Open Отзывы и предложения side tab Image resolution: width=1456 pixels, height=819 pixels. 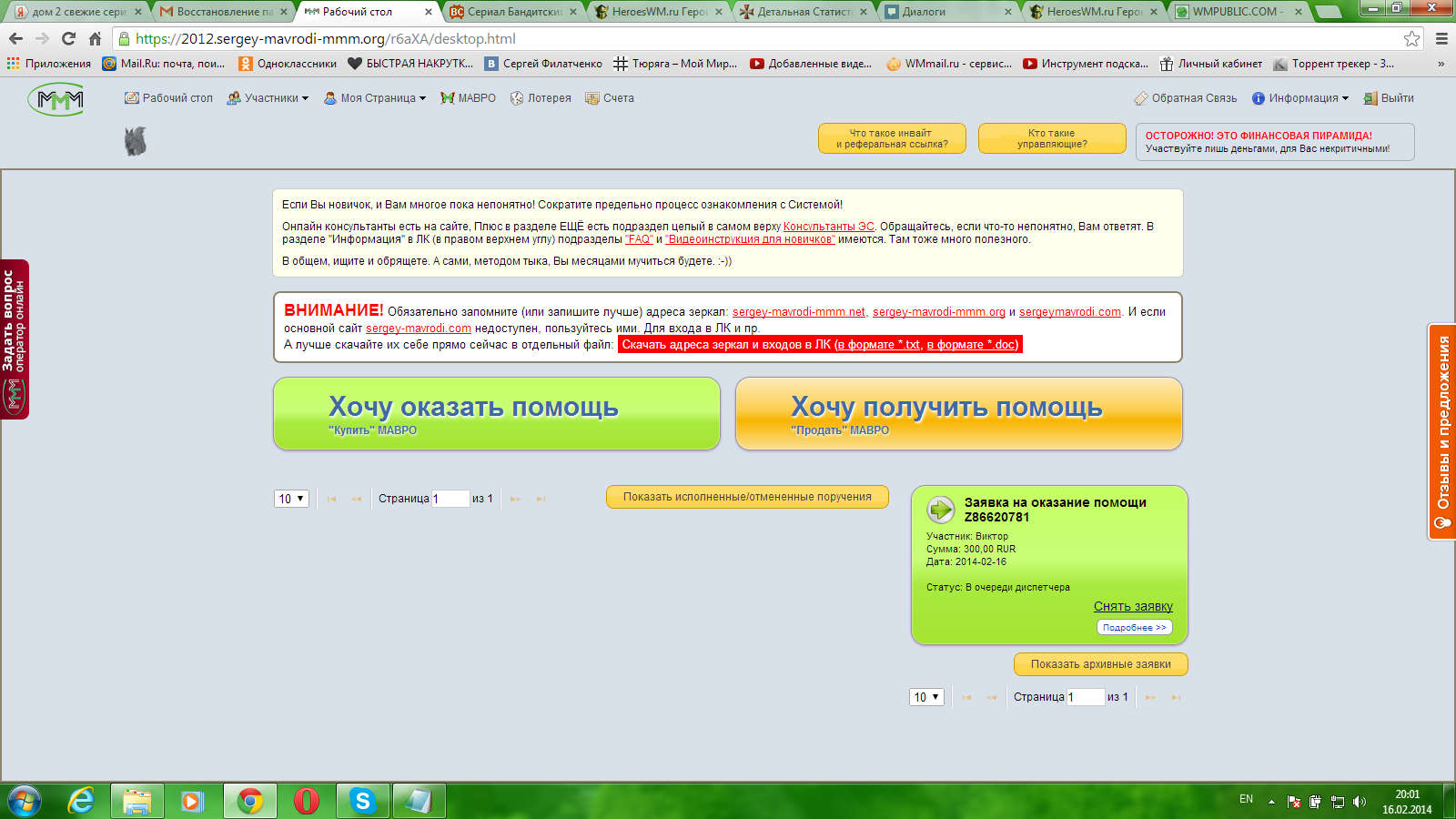tap(1442, 432)
